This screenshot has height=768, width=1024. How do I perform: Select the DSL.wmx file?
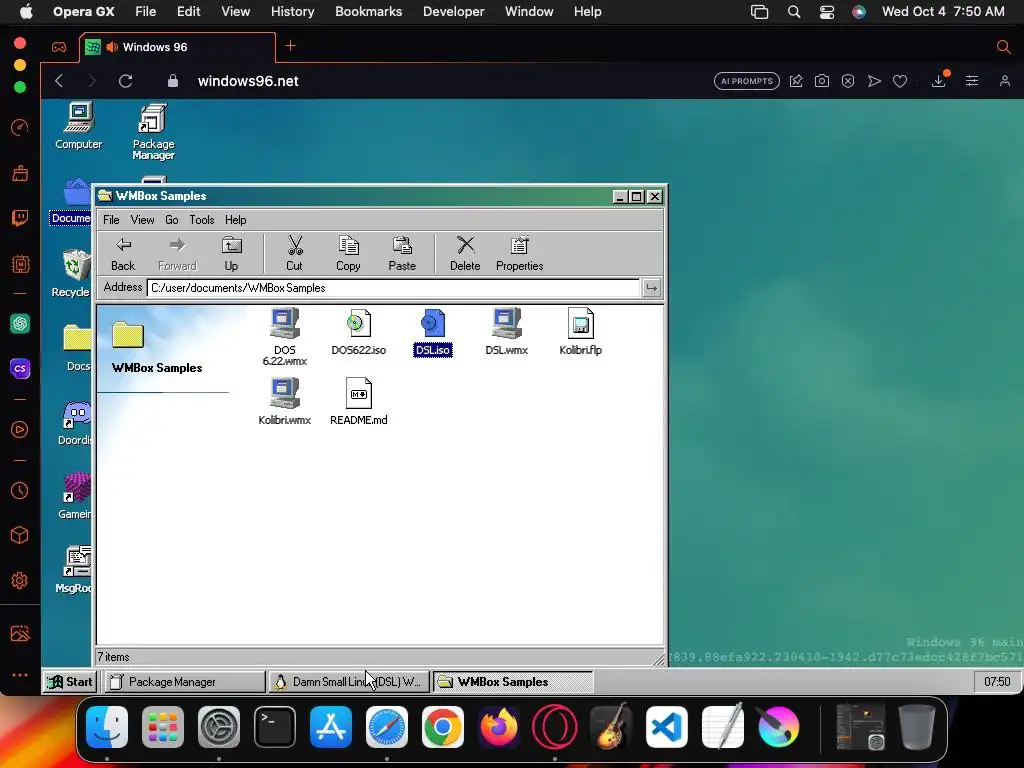pos(506,332)
